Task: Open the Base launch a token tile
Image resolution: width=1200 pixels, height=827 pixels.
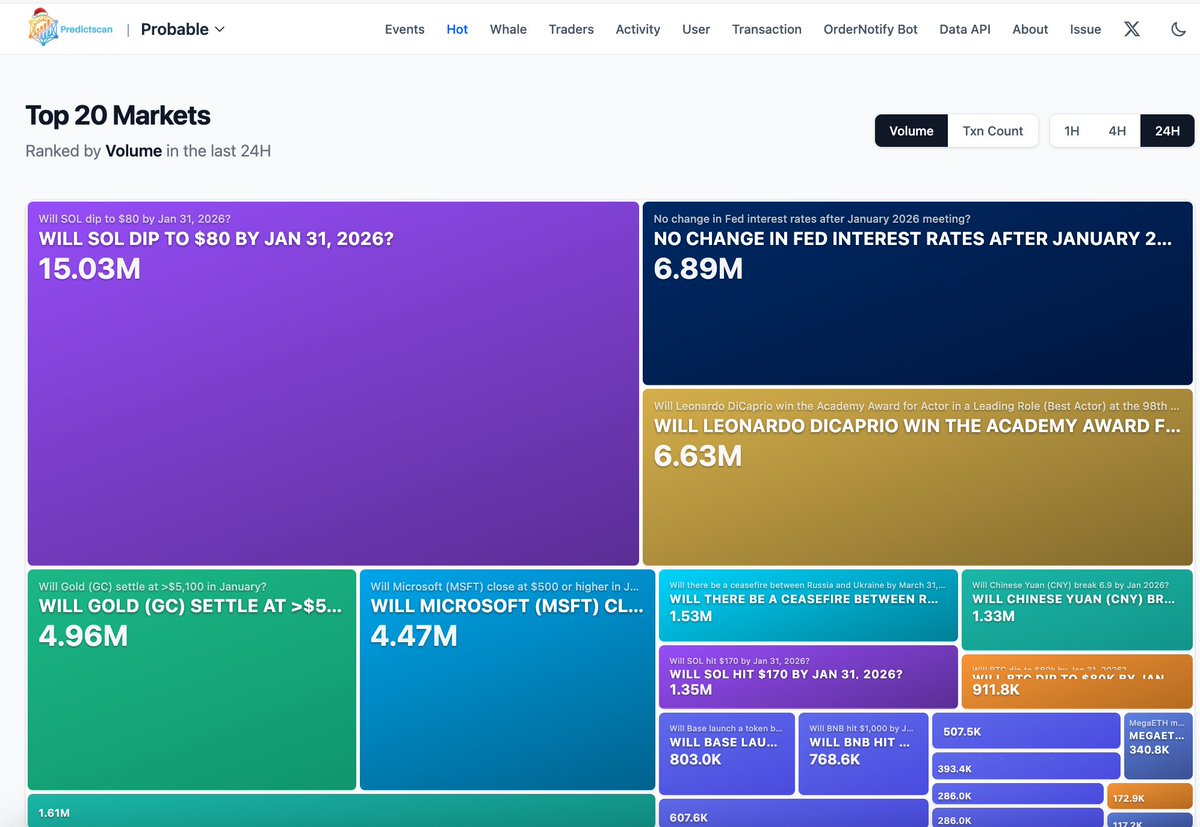Action: [727, 754]
